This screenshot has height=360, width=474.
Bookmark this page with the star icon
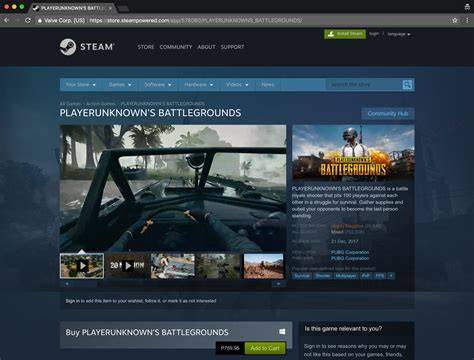[455, 20]
